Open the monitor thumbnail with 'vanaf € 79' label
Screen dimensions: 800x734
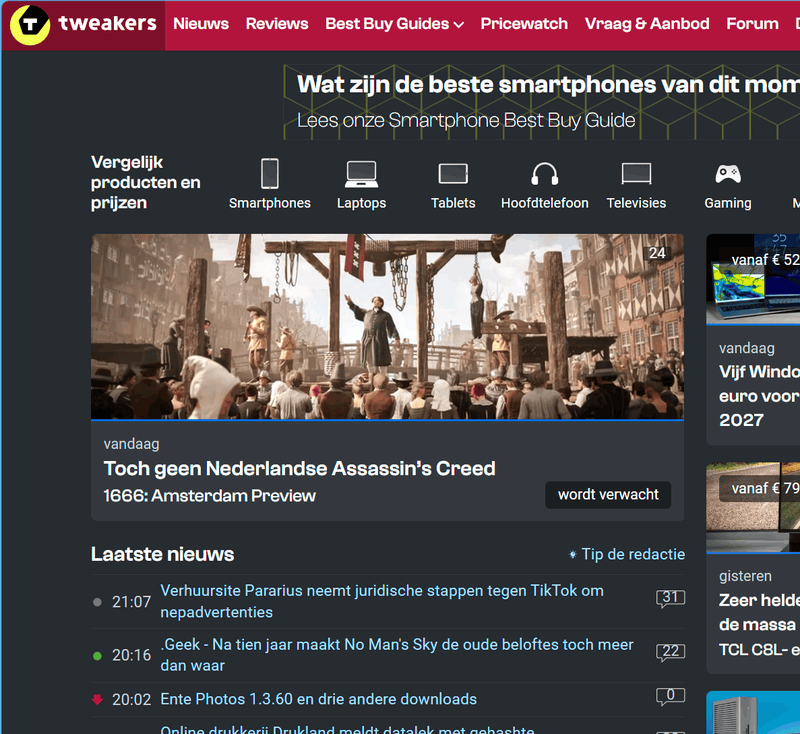click(x=753, y=508)
